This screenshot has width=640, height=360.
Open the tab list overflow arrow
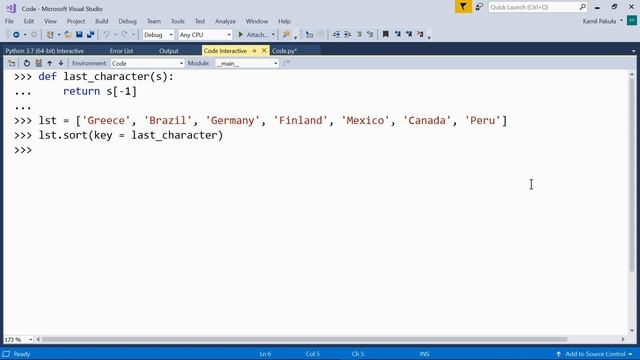coord(633,51)
